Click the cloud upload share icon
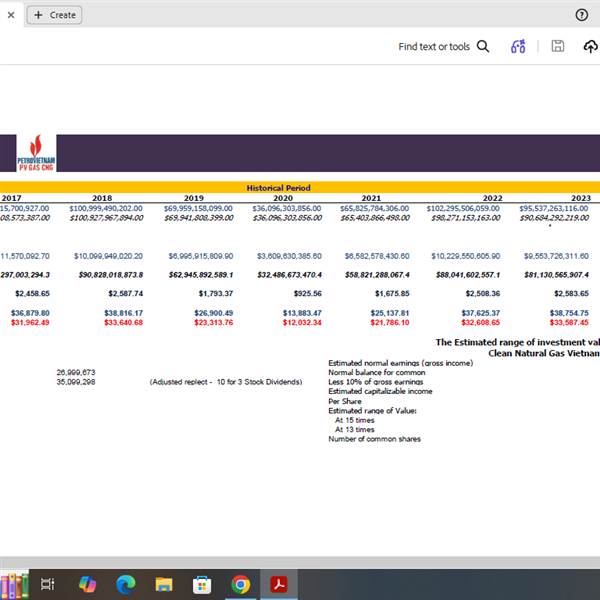The width and height of the screenshot is (600, 600). 591,46
